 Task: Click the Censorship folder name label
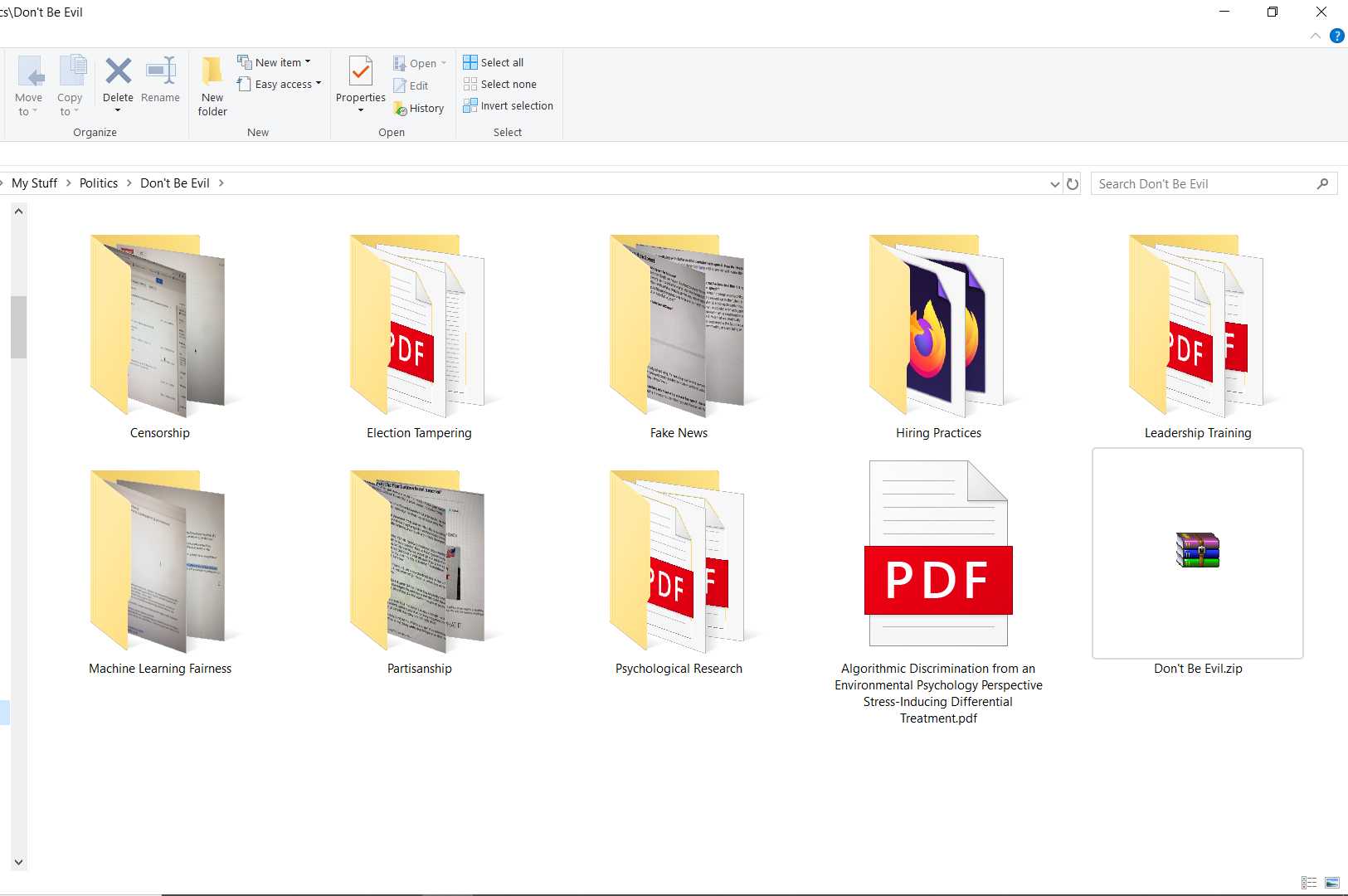[160, 433]
